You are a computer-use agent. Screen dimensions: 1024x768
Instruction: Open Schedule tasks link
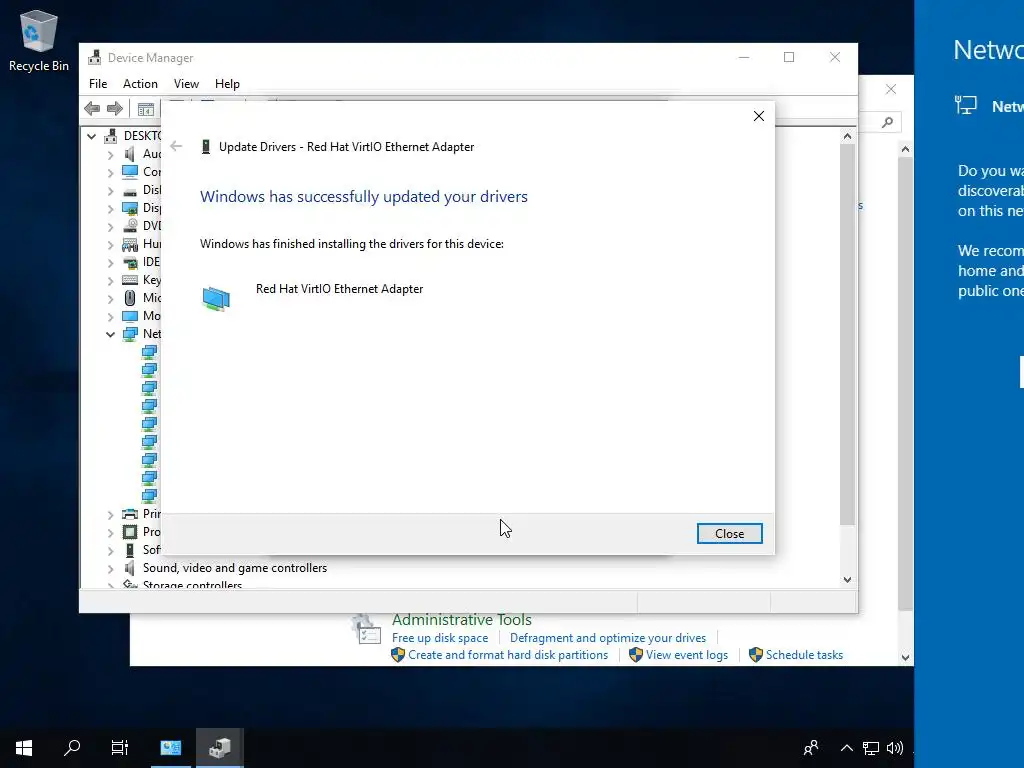(x=804, y=655)
